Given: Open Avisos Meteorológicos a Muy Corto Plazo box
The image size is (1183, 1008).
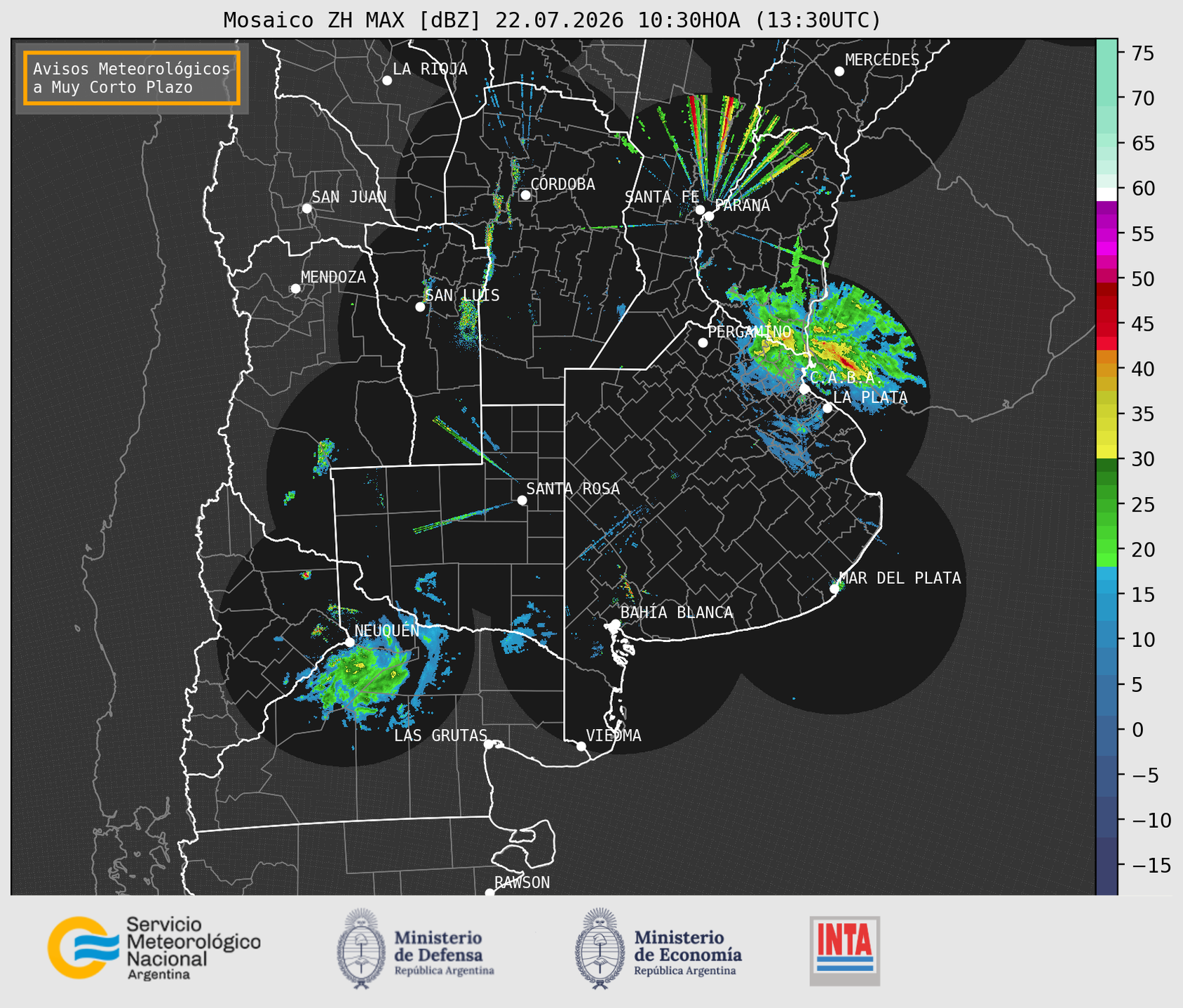Looking at the screenshot, I should coord(132,78).
